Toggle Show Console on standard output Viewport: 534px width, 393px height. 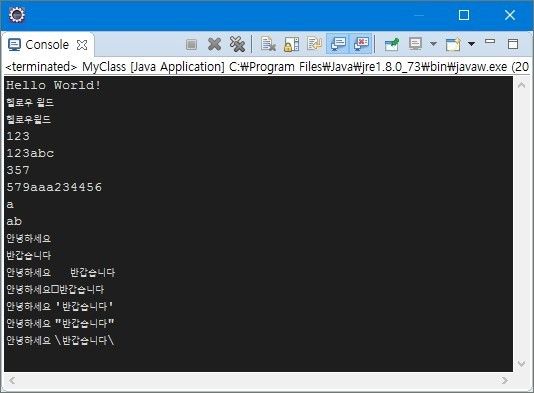tap(338, 44)
